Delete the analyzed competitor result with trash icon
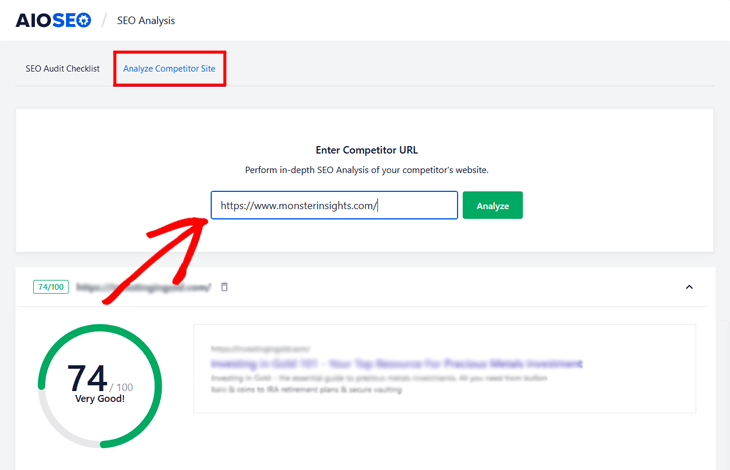The height and width of the screenshot is (470, 730). point(224,287)
